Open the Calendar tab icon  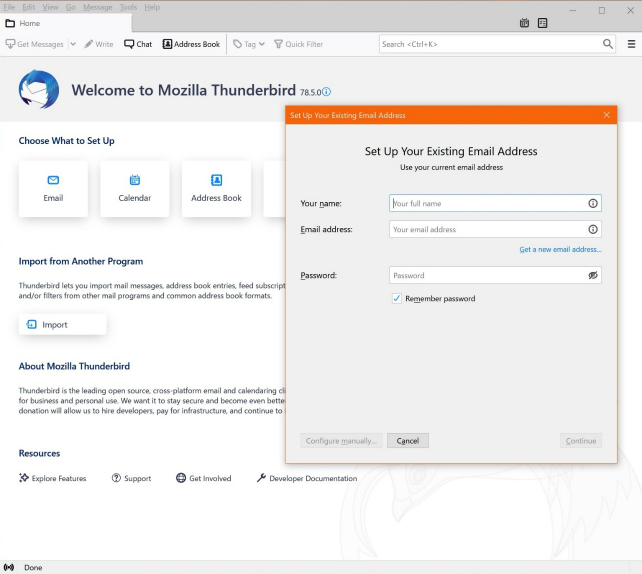[524, 23]
